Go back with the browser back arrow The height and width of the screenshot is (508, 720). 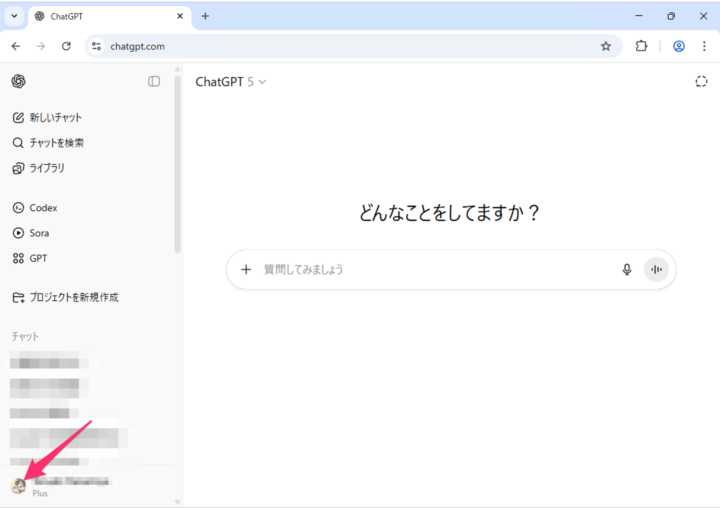point(16,46)
